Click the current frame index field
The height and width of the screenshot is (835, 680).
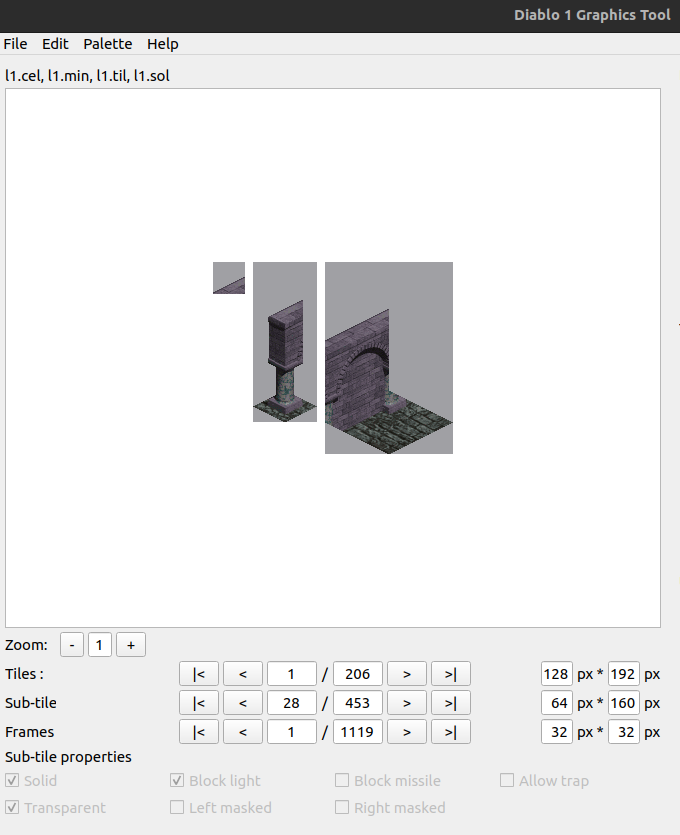pyautogui.click(x=291, y=732)
